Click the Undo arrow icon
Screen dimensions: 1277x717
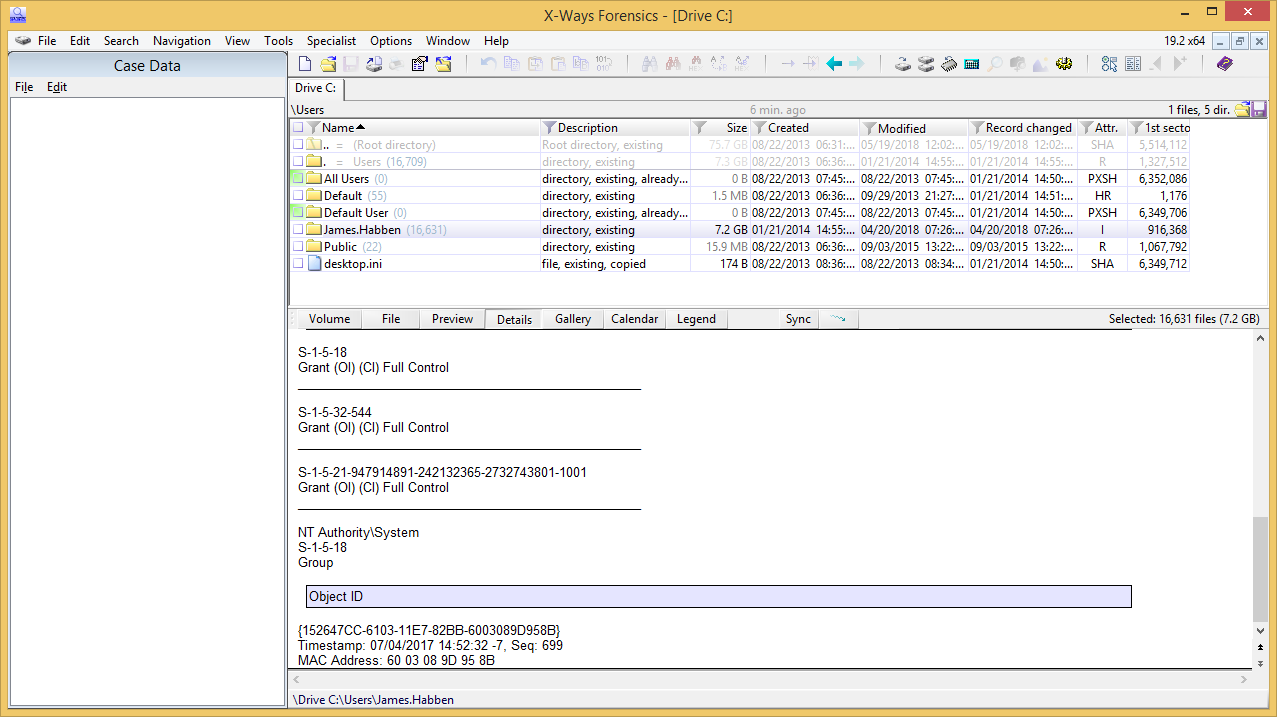pos(488,64)
